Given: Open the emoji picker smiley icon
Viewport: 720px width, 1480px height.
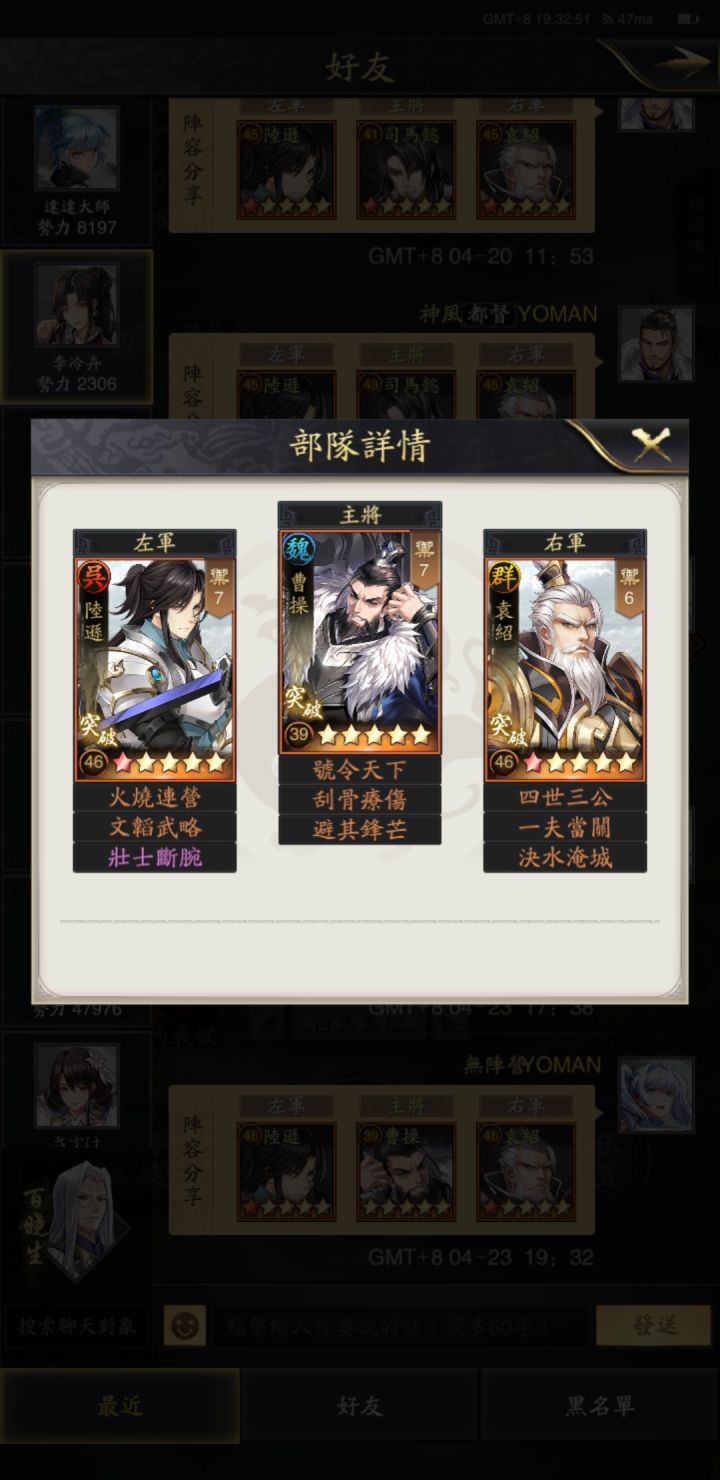Looking at the screenshot, I should pos(185,1326).
